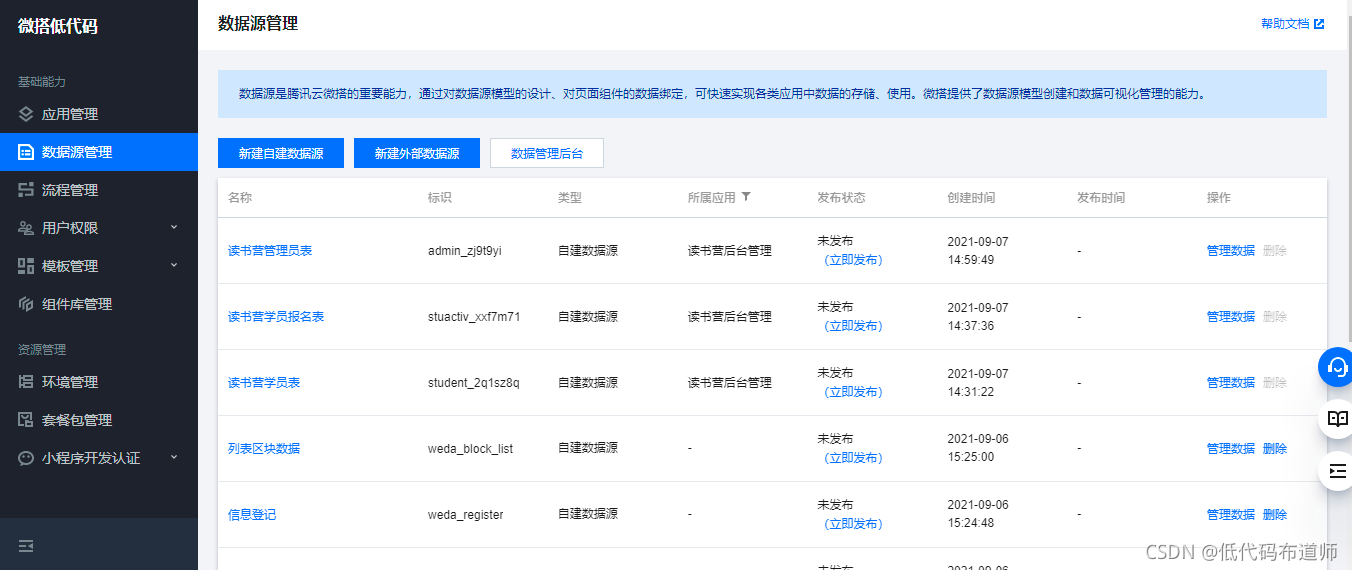This screenshot has width=1352, height=570.
Task: Click identifier weda_block_list
Action: [470, 448]
